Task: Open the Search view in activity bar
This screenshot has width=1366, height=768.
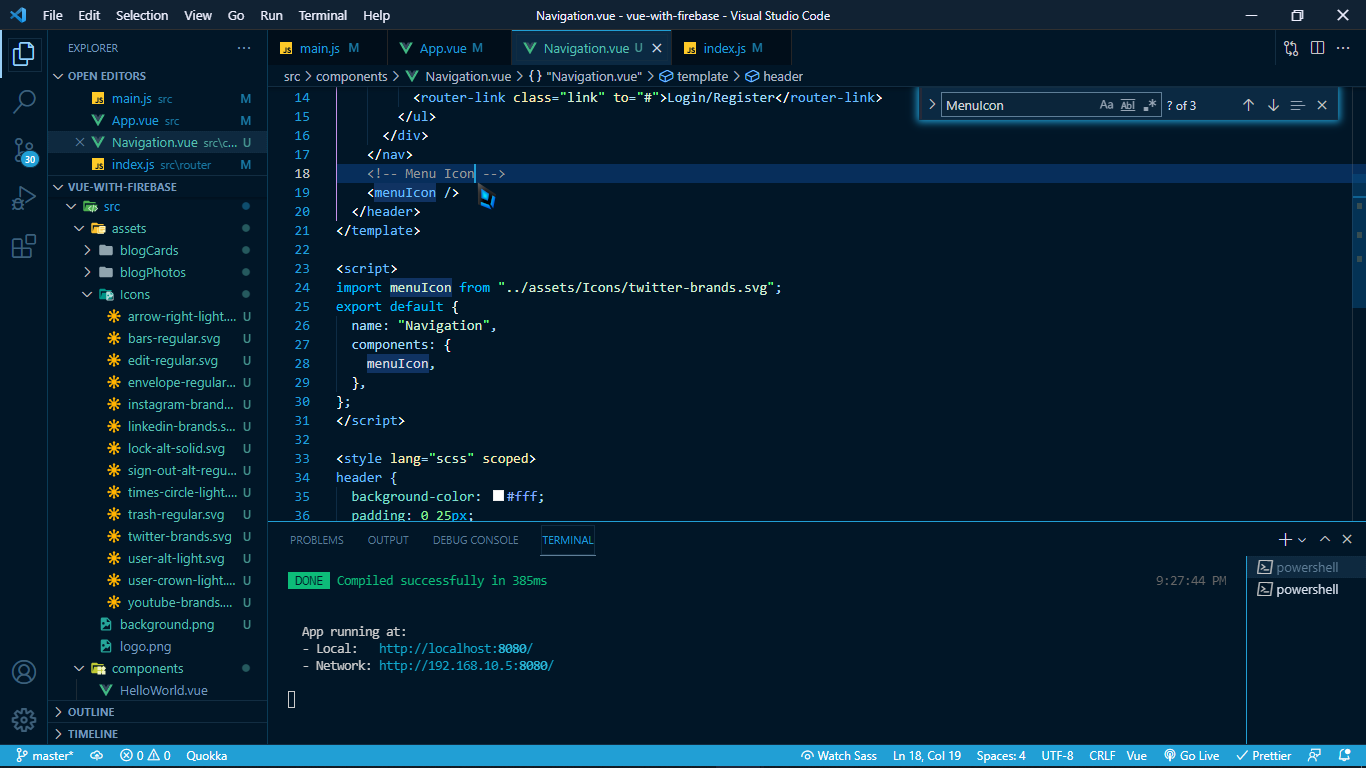Action: pyautogui.click(x=24, y=101)
